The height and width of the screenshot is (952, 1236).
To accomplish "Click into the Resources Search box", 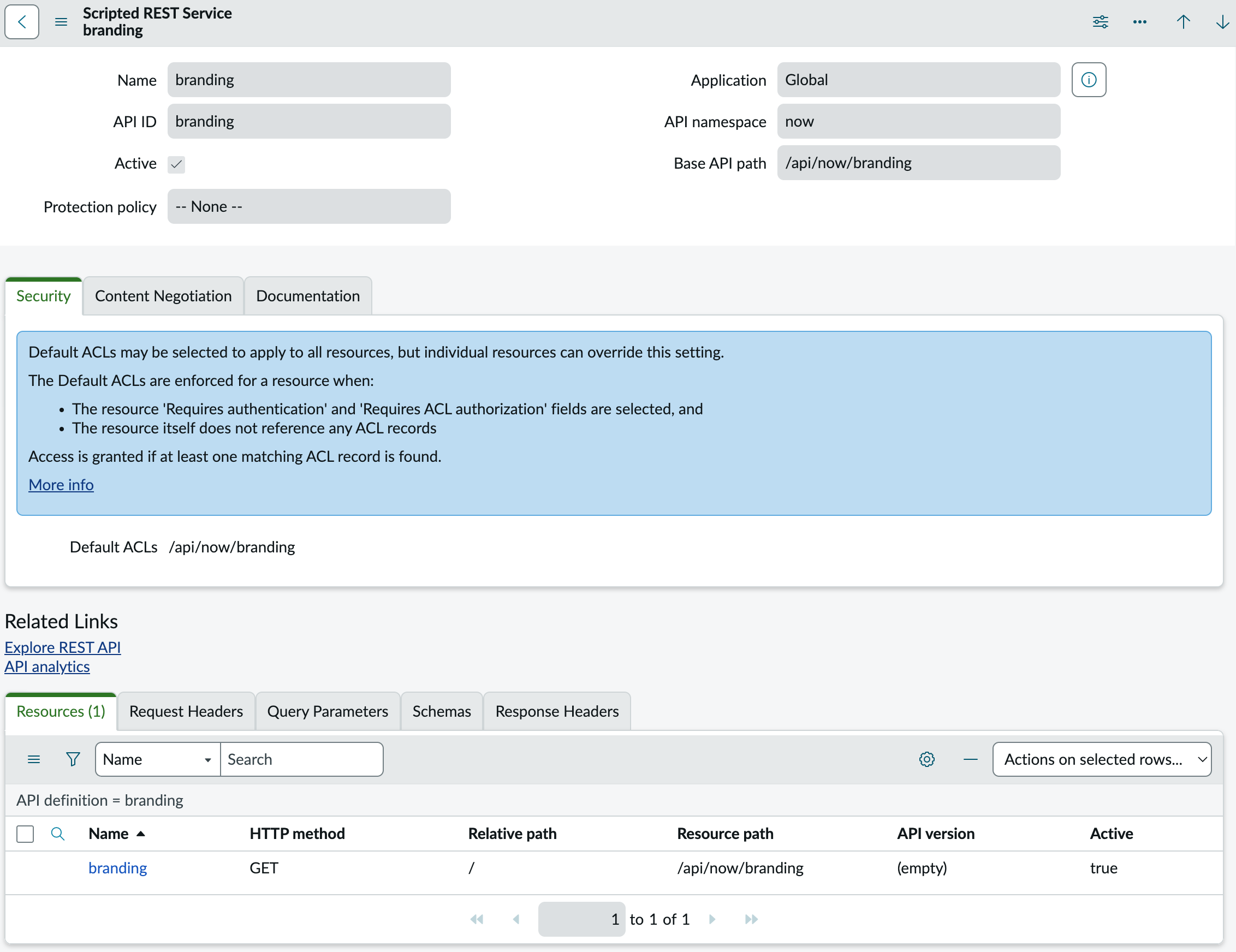I will 302,759.
